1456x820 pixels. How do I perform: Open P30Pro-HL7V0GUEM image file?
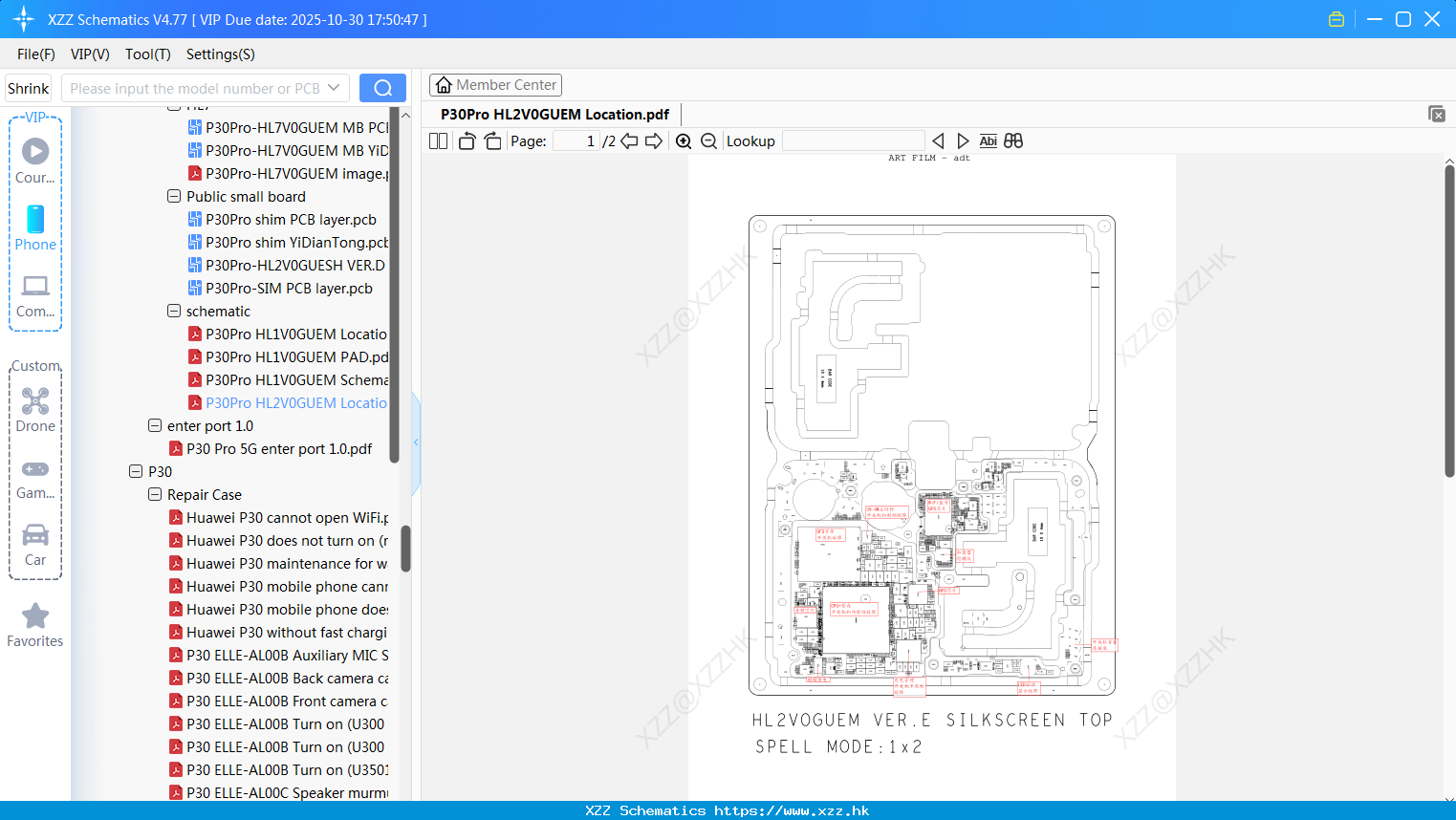coord(288,173)
